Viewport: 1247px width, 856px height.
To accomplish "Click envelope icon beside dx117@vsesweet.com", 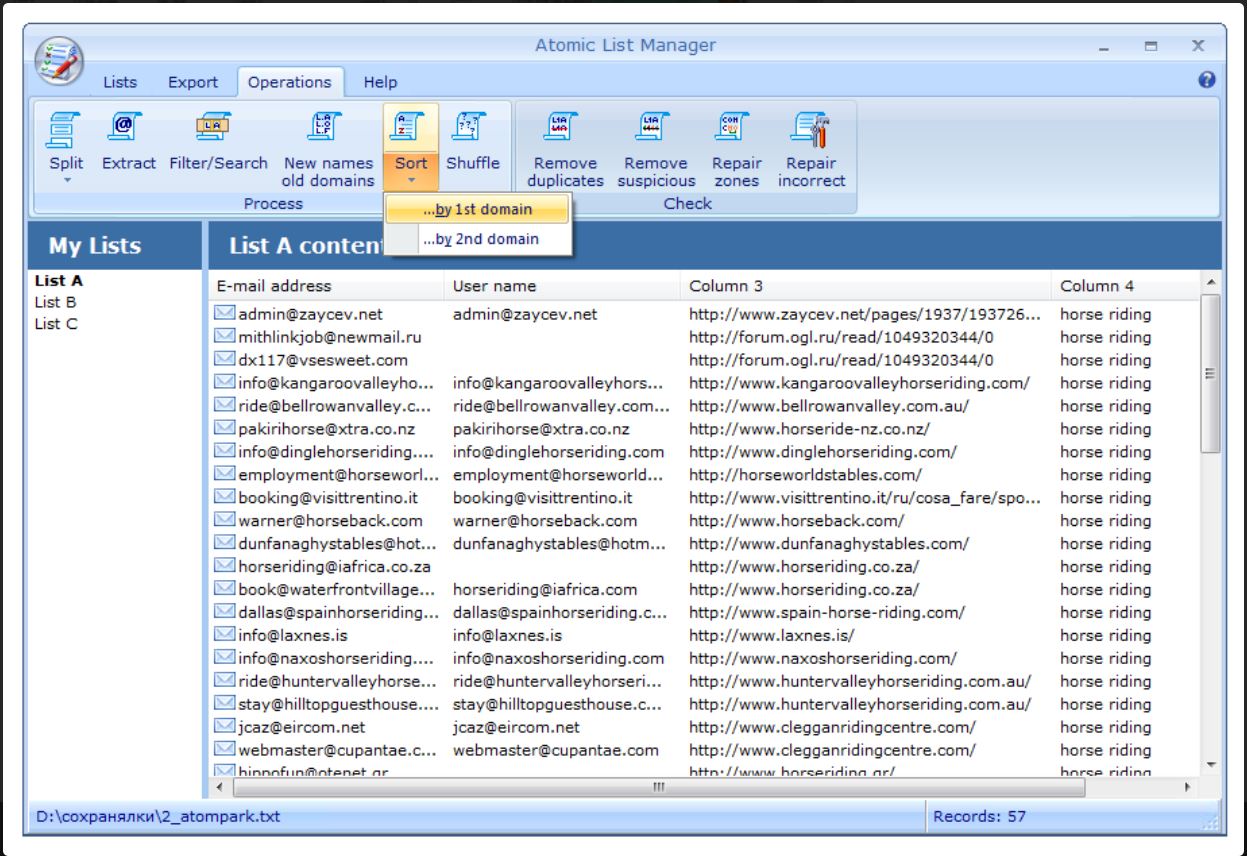I will click(x=225, y=359).
